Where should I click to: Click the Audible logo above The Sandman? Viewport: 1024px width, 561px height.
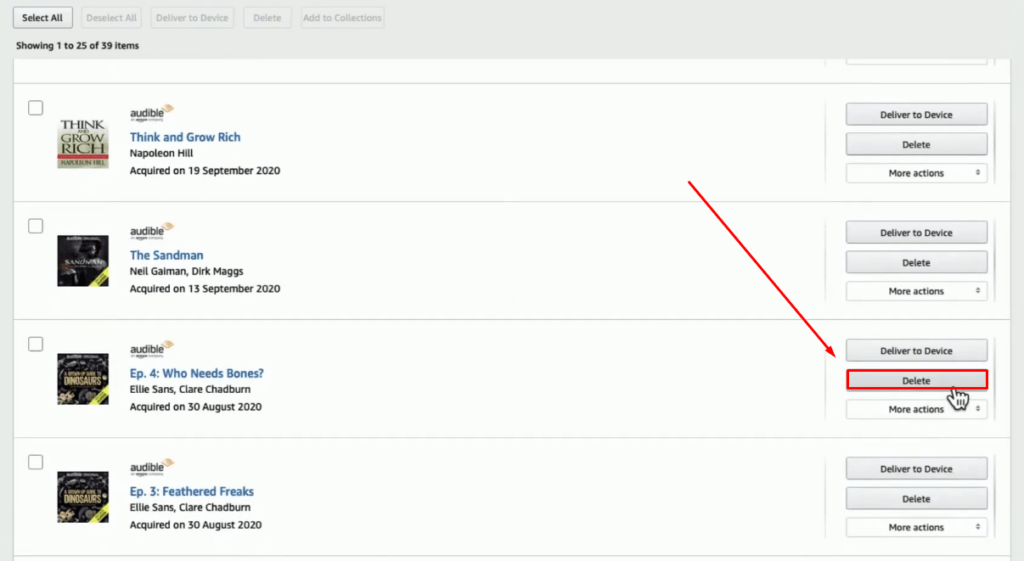click(152, 231)
